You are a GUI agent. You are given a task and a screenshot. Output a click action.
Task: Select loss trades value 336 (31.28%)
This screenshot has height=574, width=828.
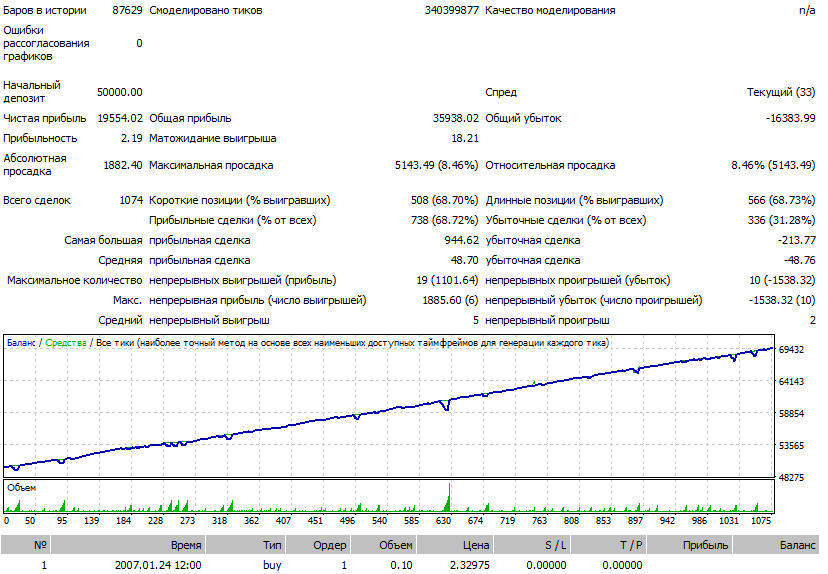pos(781,220)
